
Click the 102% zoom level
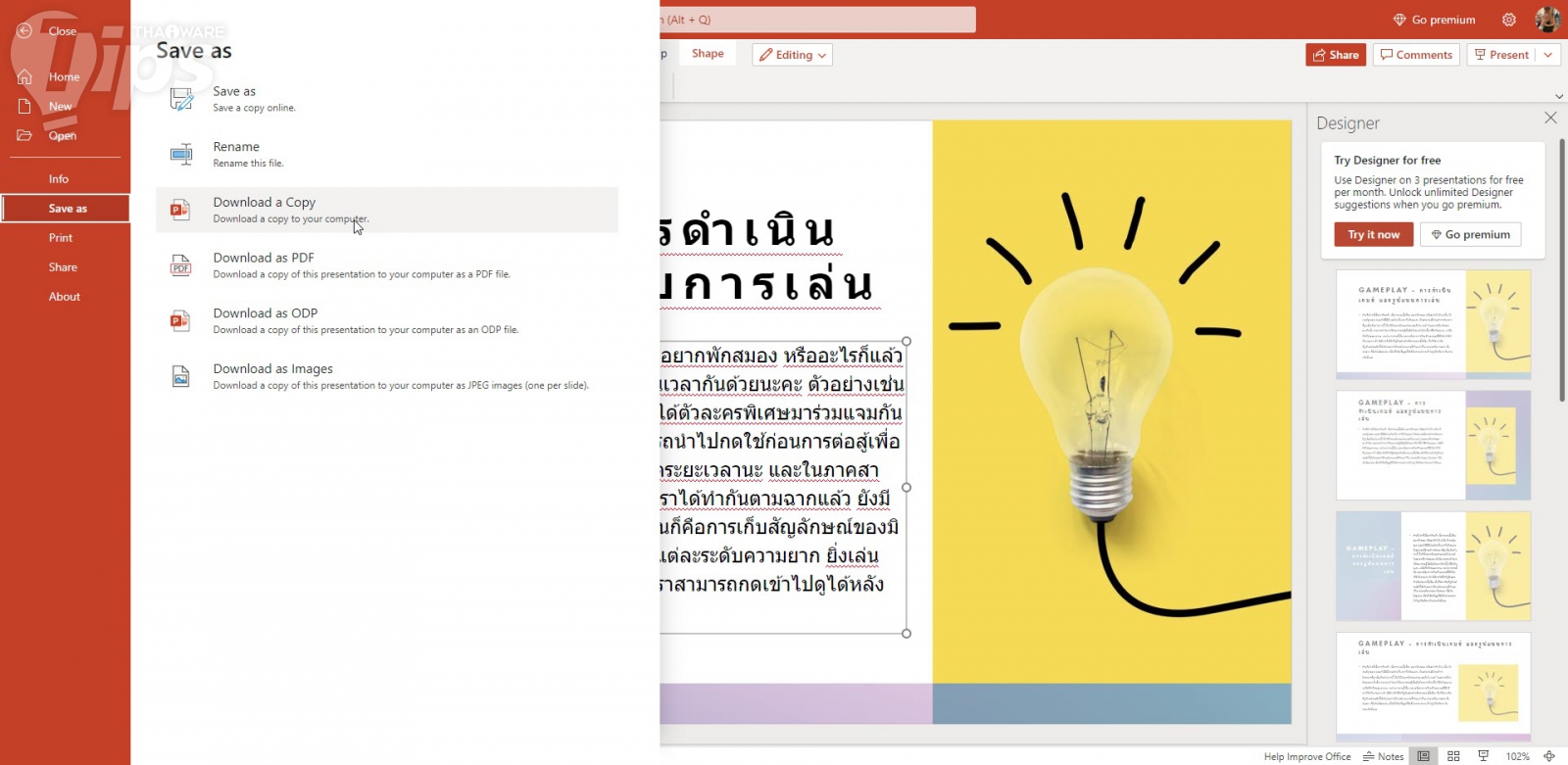pyautogui.click(x=1517, y=756)
